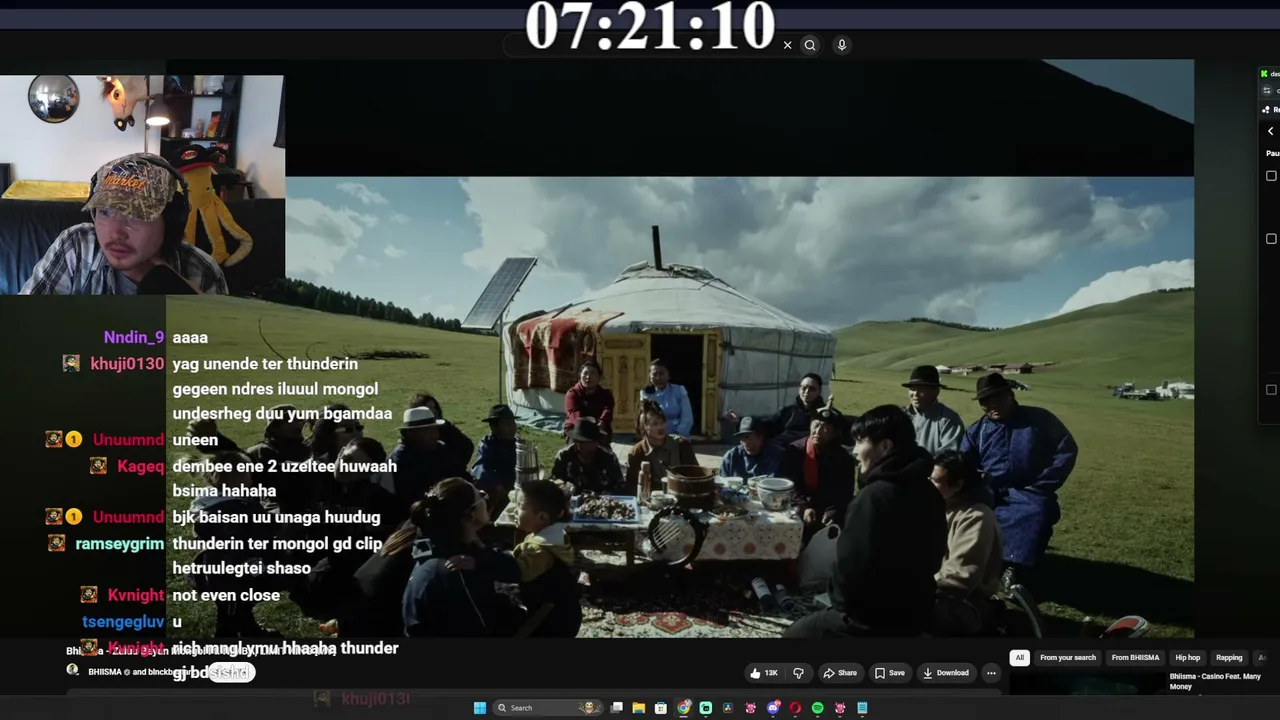Select the From BHIISMA chip
The image size is (1280, 720).
pos(1135,658)
